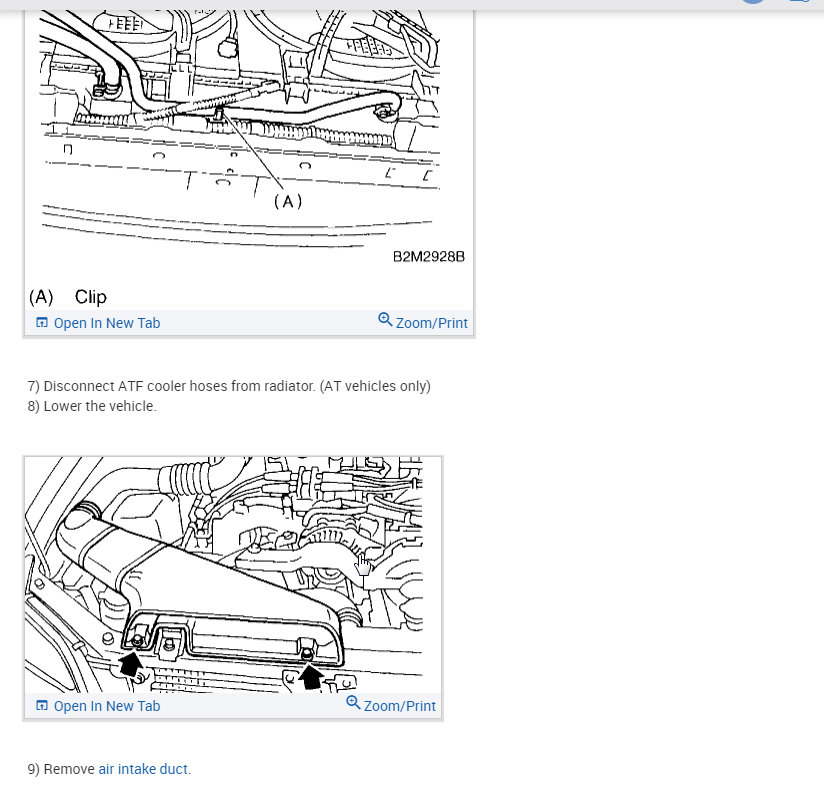Click new-tab icon under clip diagram
The width and height of the screenshot is (824, 799).
pos(42,322)
